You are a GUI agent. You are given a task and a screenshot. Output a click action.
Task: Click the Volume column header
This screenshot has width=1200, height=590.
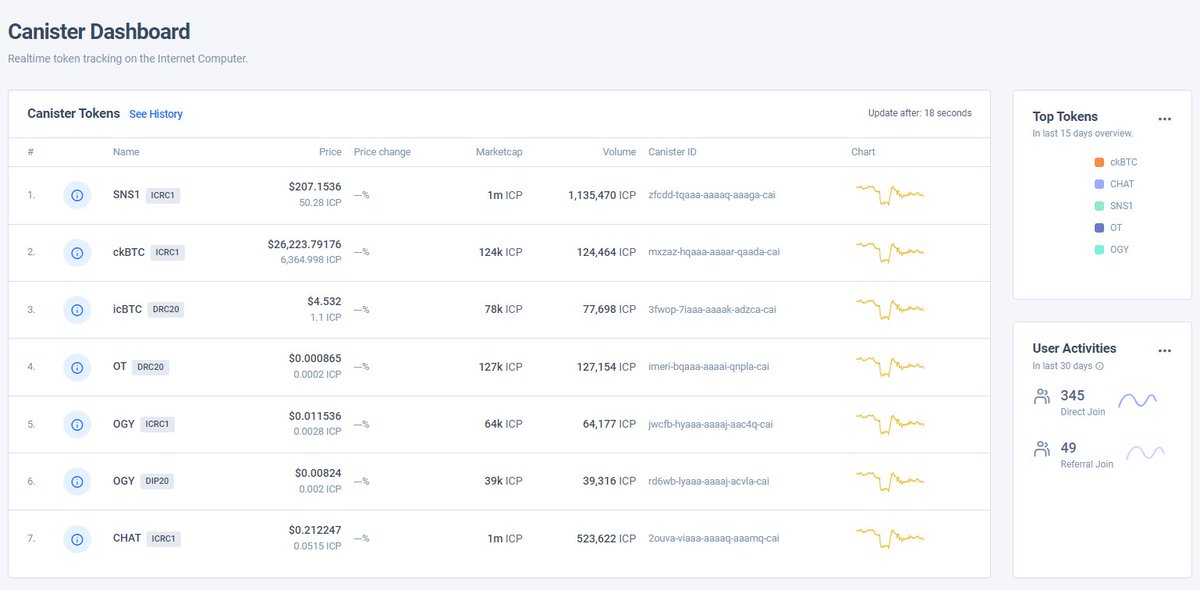pyautogui.click(x=619, y=152)
